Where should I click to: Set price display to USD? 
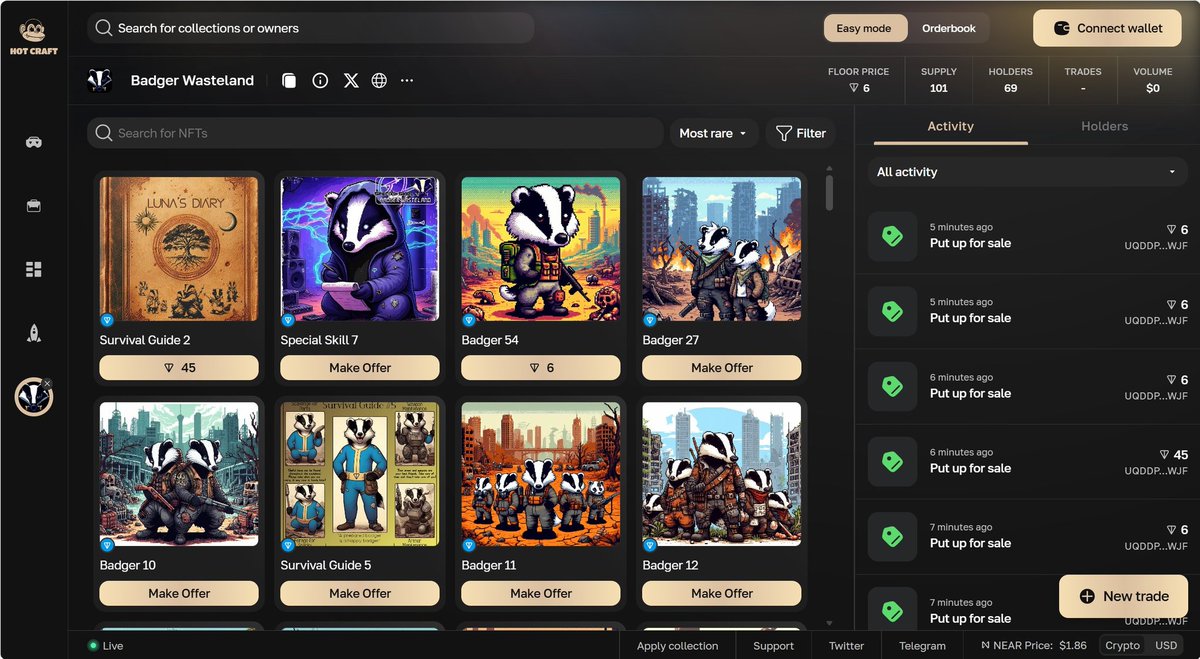click(x=1166, y=645)
